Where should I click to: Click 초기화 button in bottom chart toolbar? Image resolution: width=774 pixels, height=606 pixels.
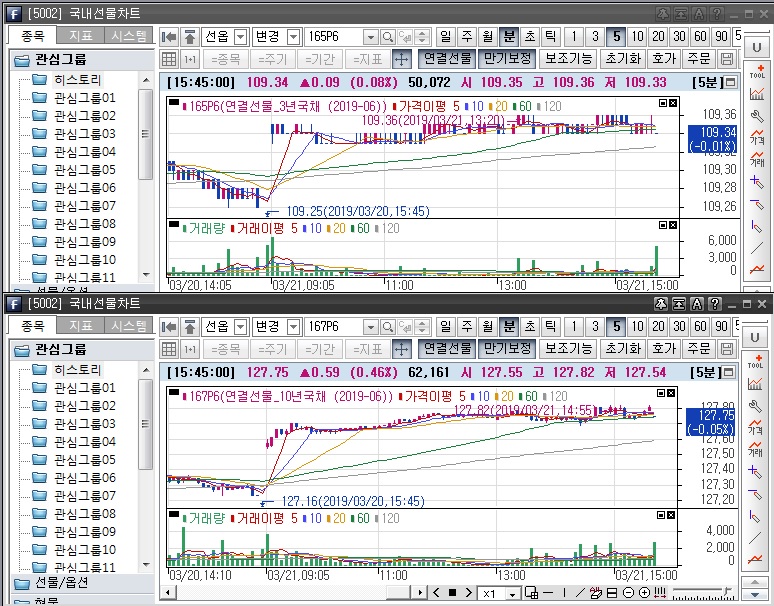[x=623, y=349]
